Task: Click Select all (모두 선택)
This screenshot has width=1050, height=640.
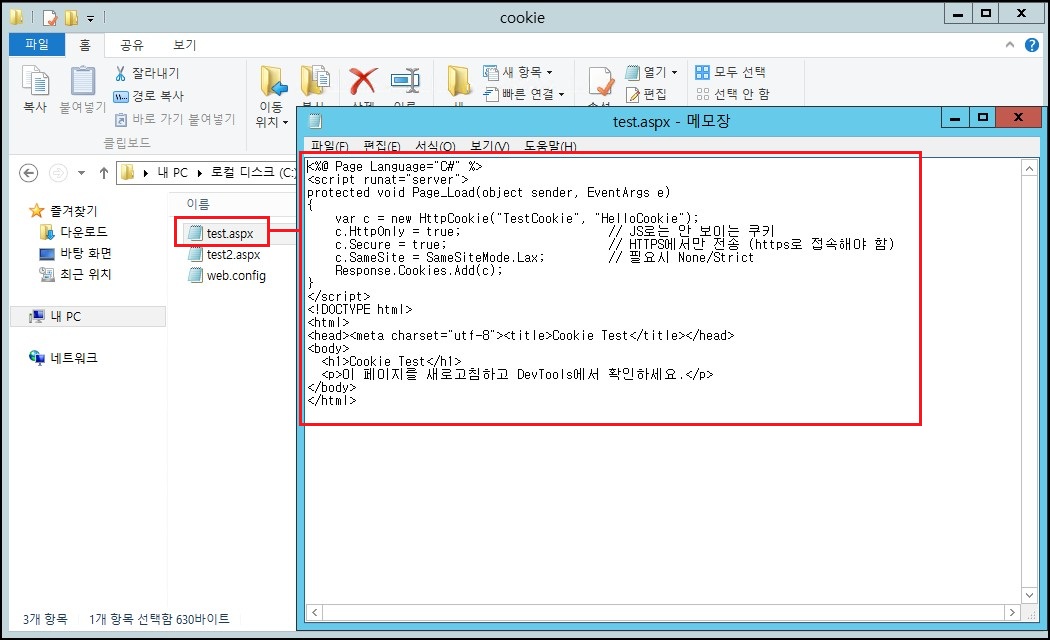Action: pyautogui.click(x=731, y=72)
